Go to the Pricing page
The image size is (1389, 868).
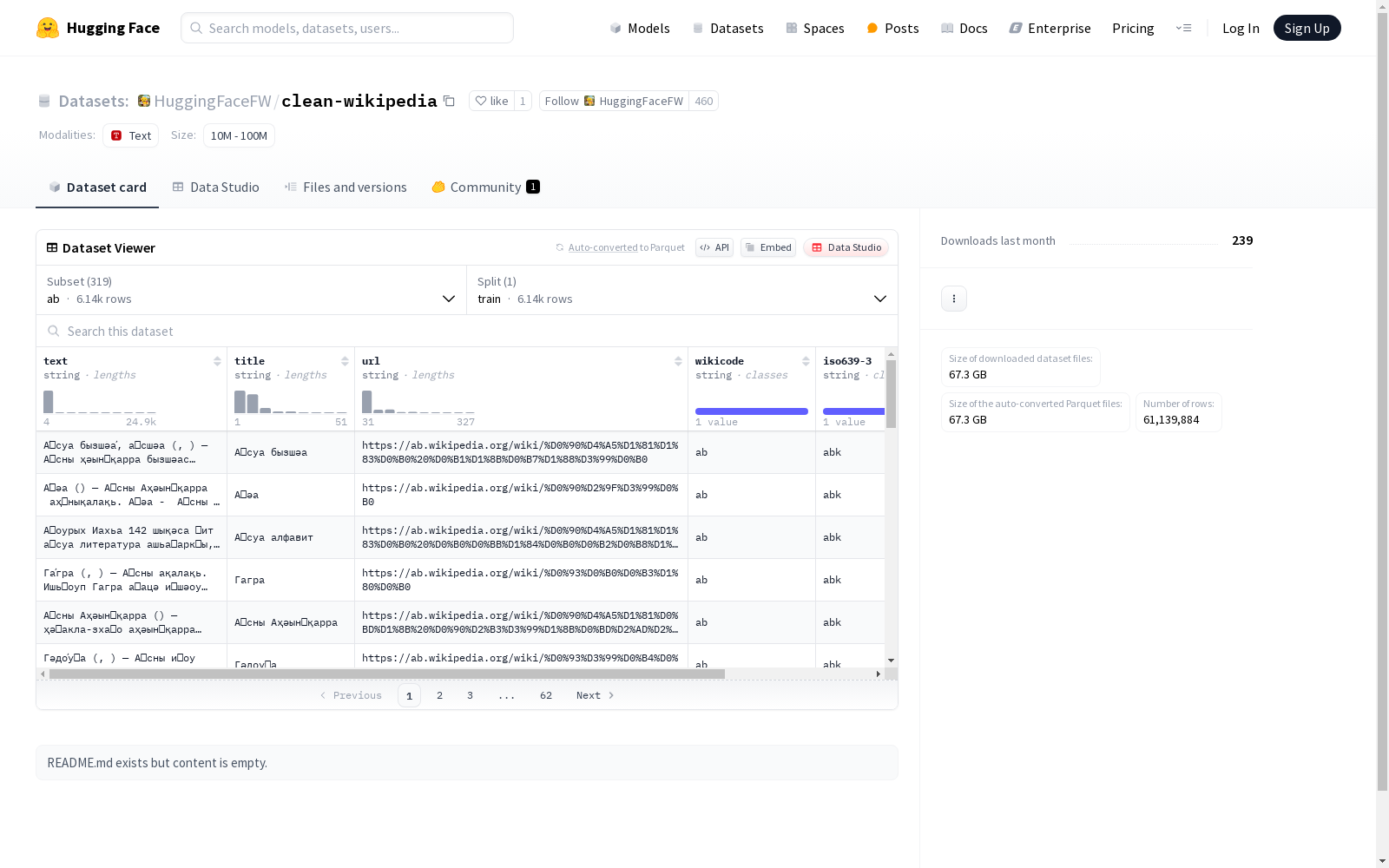1133,28
